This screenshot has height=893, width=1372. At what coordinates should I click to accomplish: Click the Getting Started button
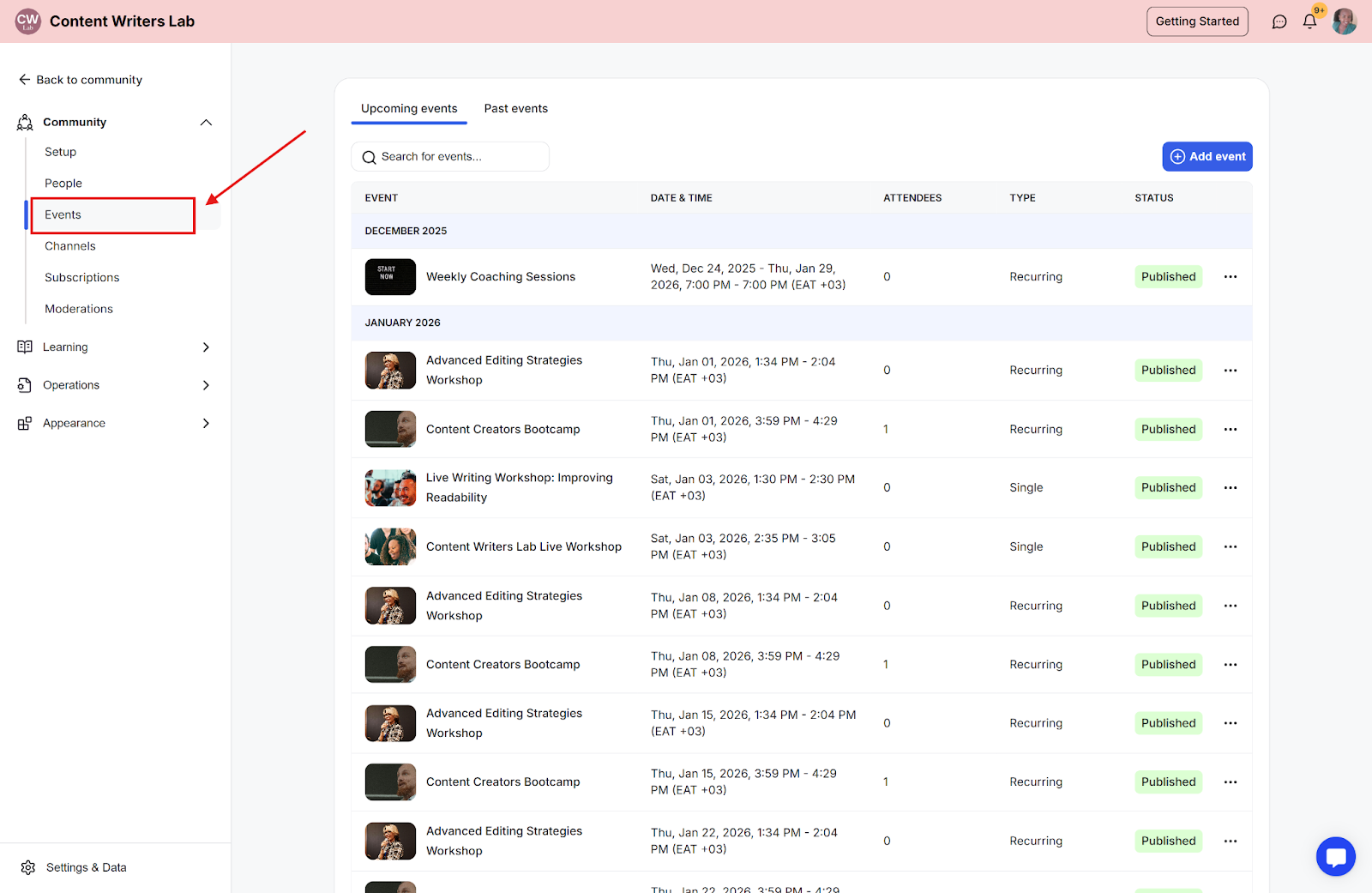pyautogui.click(x=1197, y=21)
